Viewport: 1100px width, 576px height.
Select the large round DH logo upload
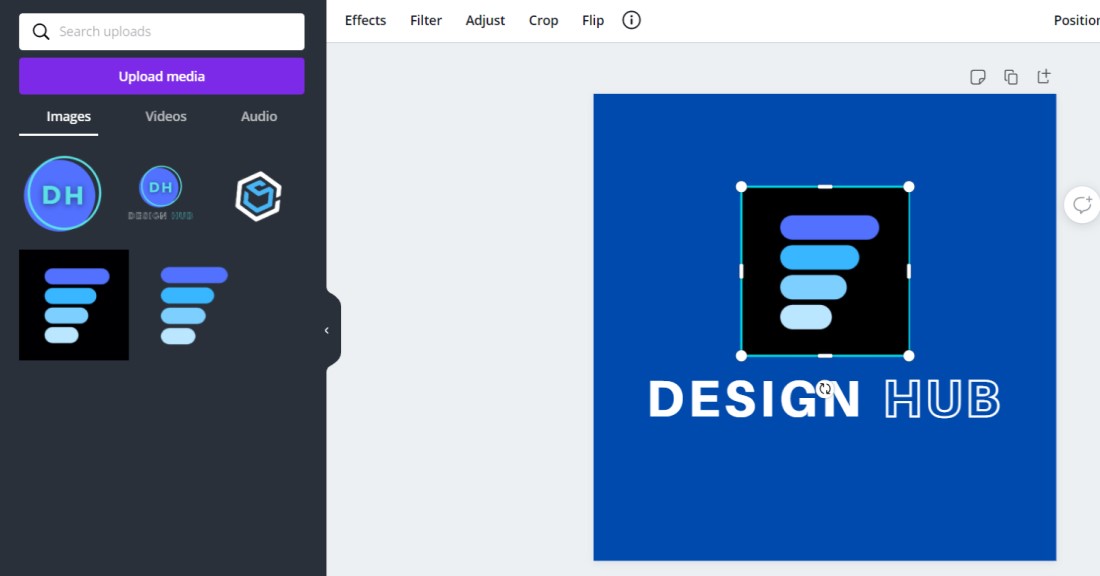pos(62,194)
